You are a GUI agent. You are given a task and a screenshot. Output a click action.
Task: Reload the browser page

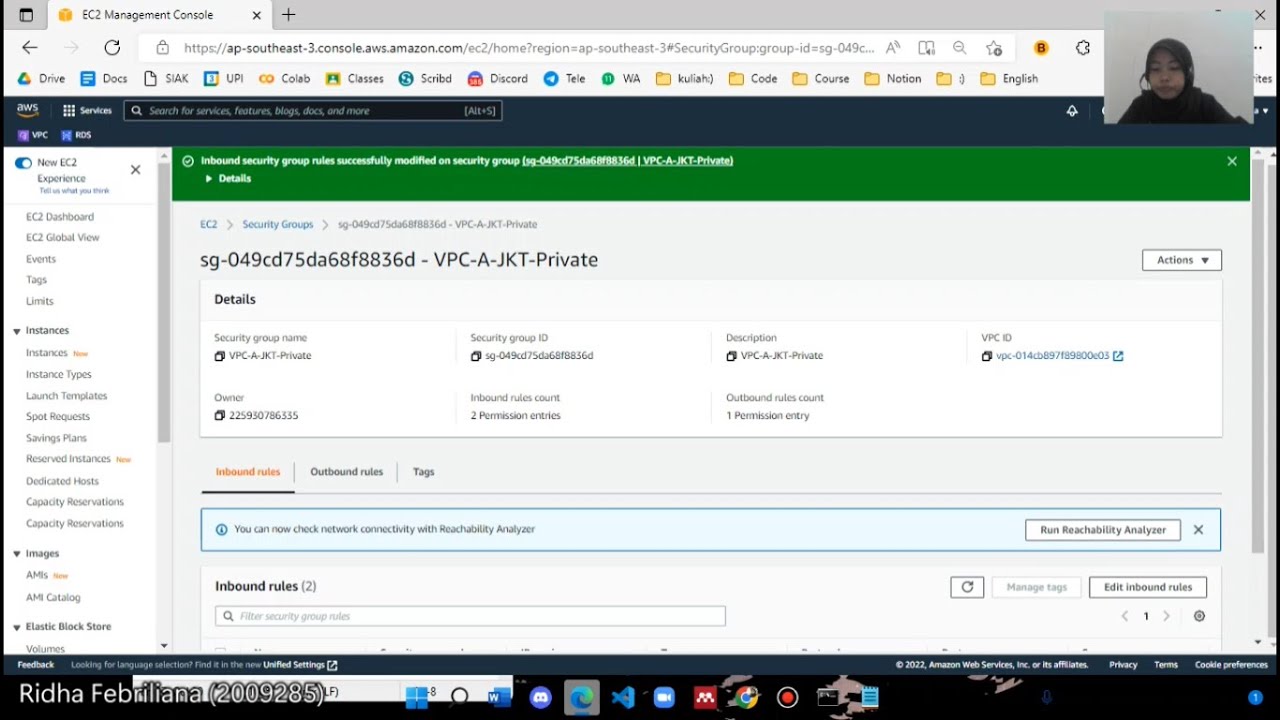(112, 47)
